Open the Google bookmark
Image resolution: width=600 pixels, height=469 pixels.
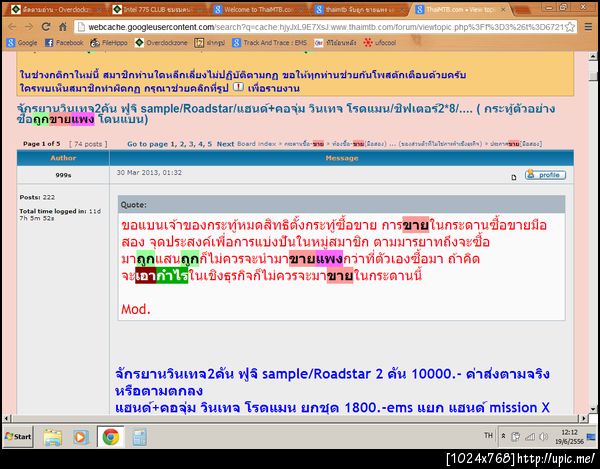click(22, 43)
